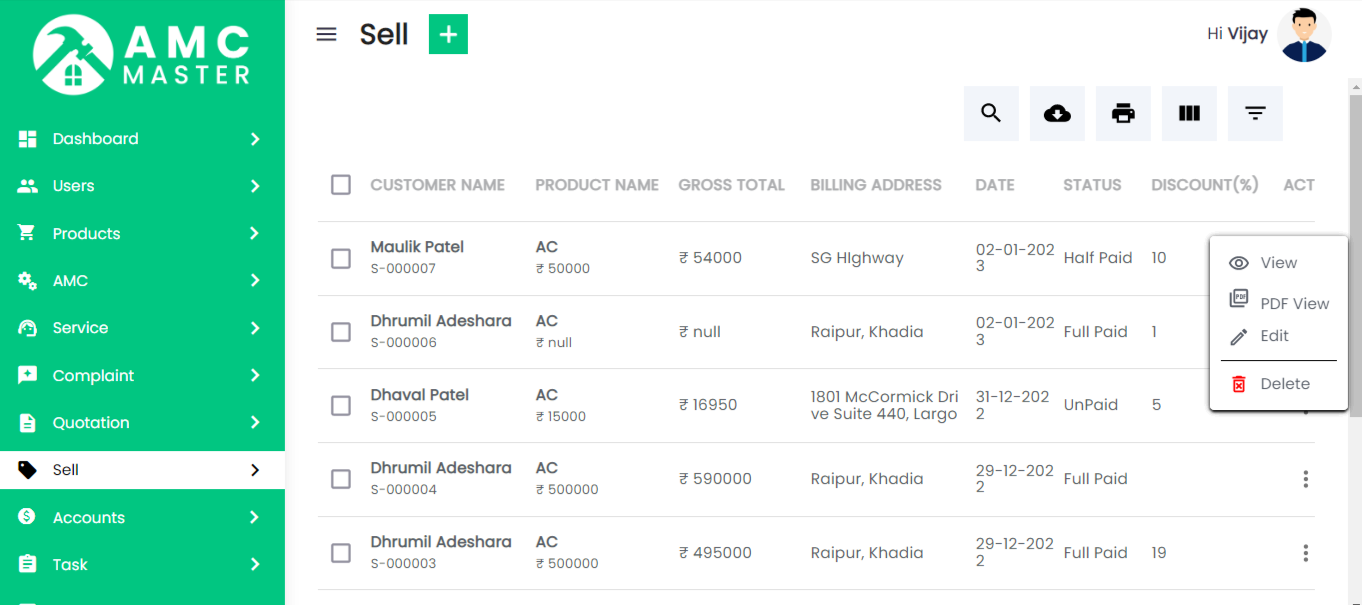Expand the AMC sidebar section arrow
1362x605 pixels.
[x=255, y=281]
